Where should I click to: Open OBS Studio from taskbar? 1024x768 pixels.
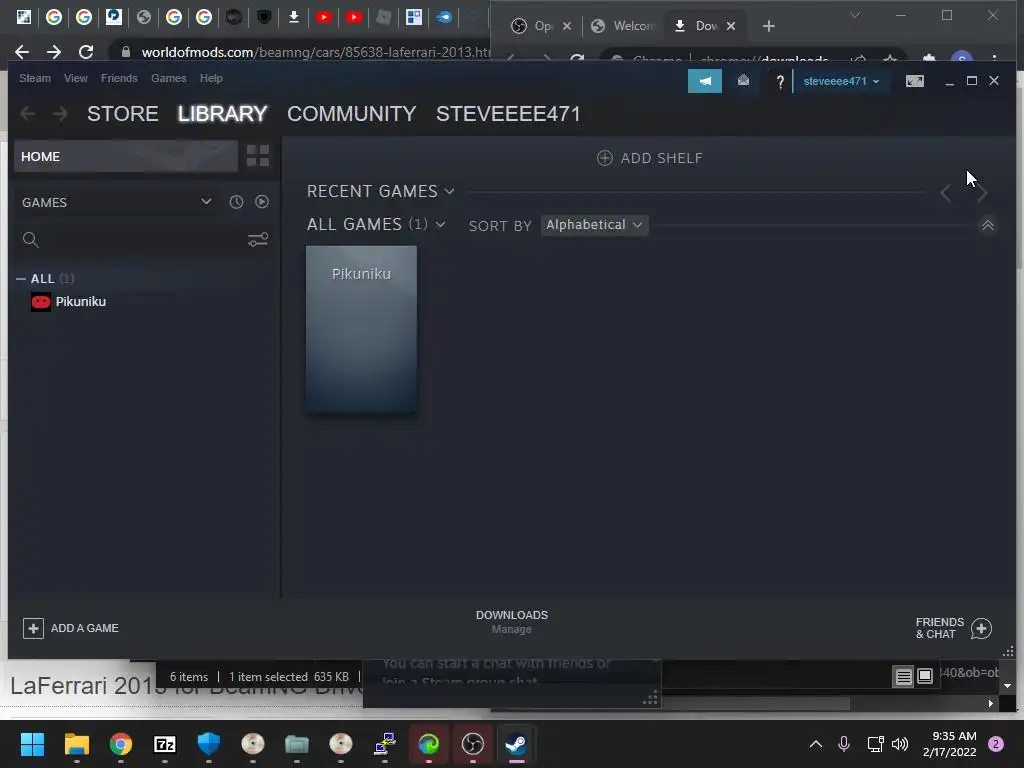point(473,744)
